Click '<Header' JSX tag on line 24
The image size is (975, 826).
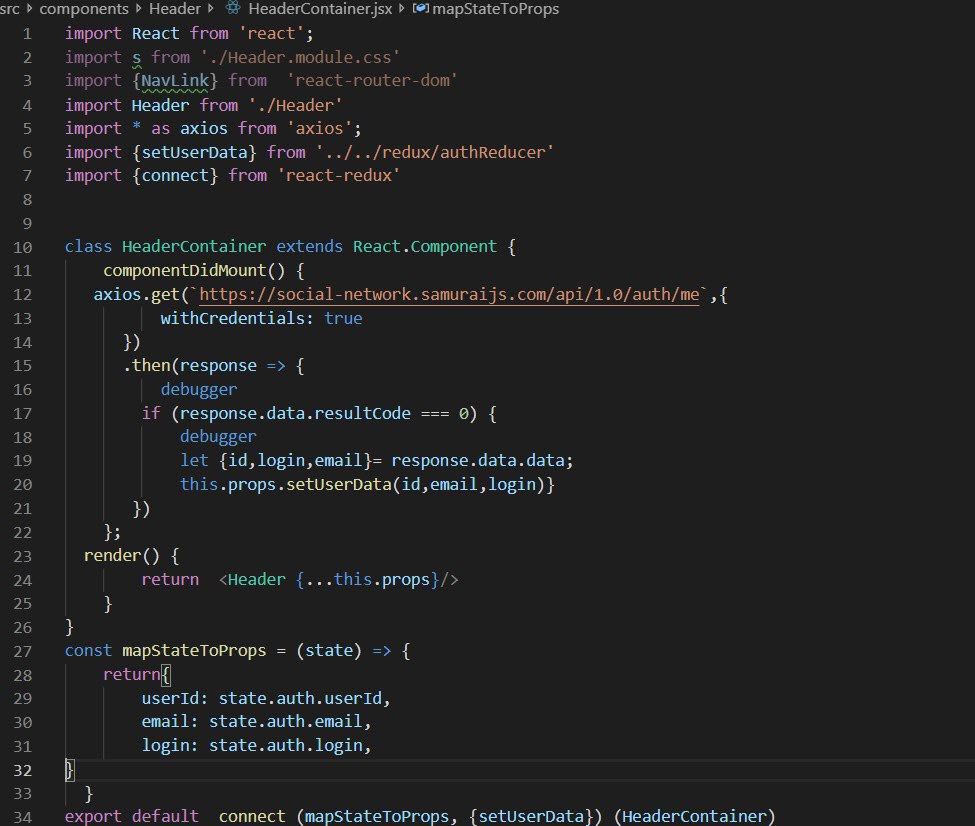point(252,580)
